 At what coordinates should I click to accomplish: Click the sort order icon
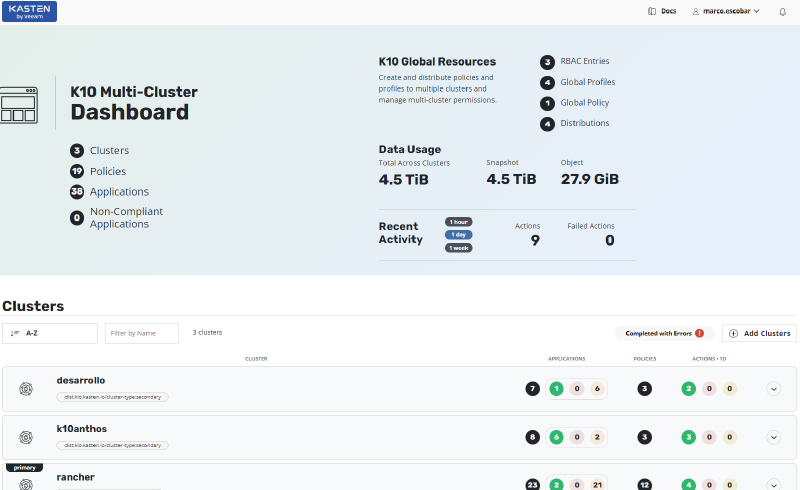click(15, 333)
